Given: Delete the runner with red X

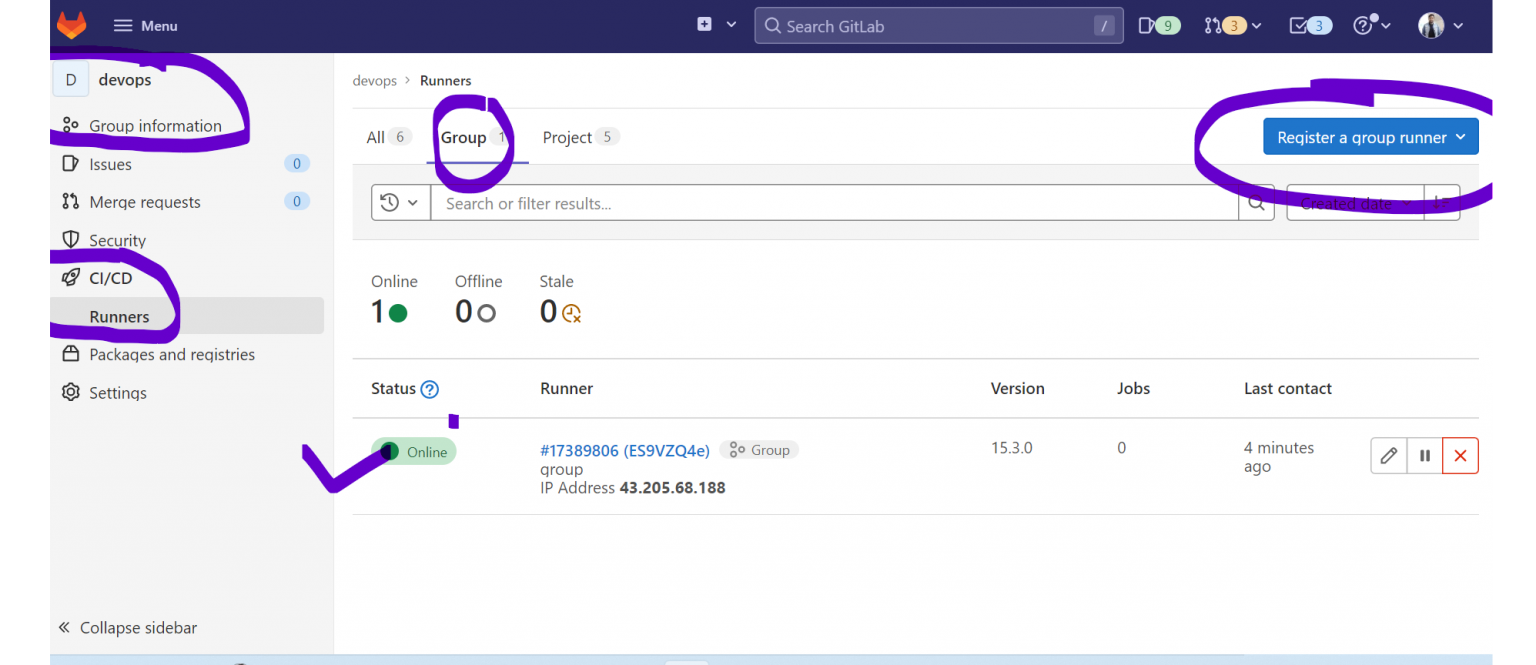Looking at the screenshot, I should pos(1460,456).
